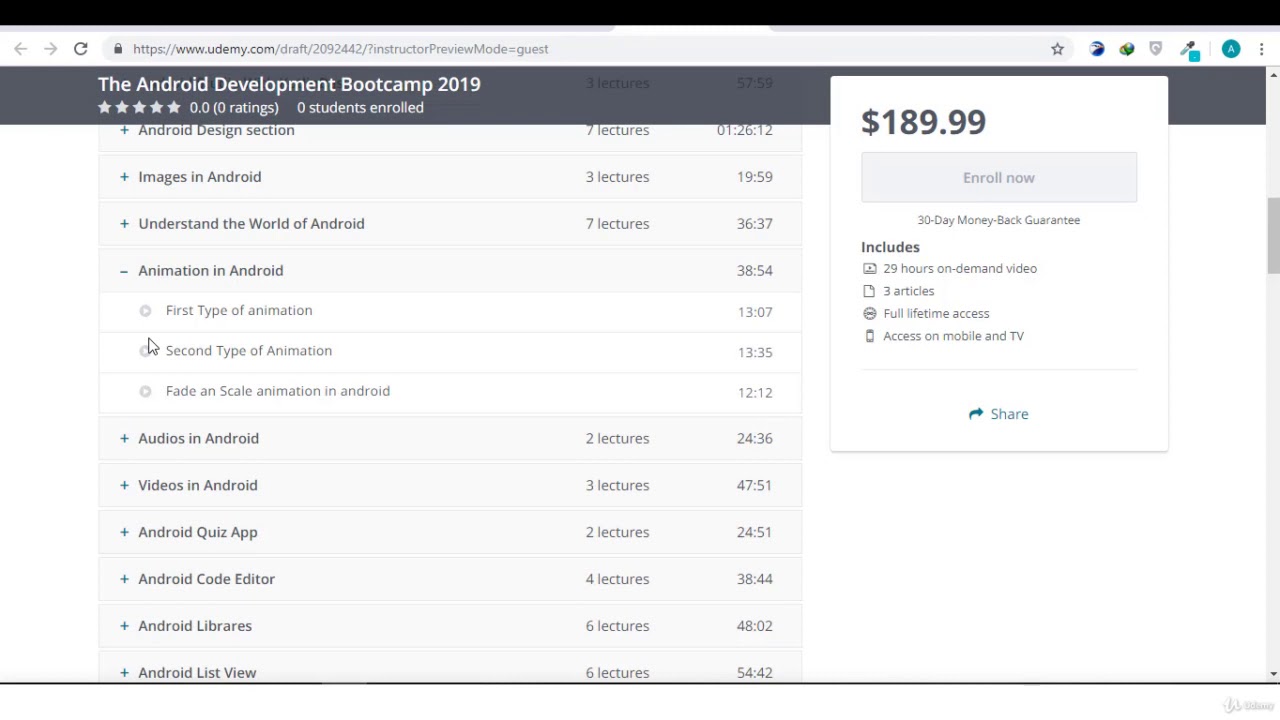Expand the Audios in Android section
This screenshot has width=1280, height=720.
[124, 438]
